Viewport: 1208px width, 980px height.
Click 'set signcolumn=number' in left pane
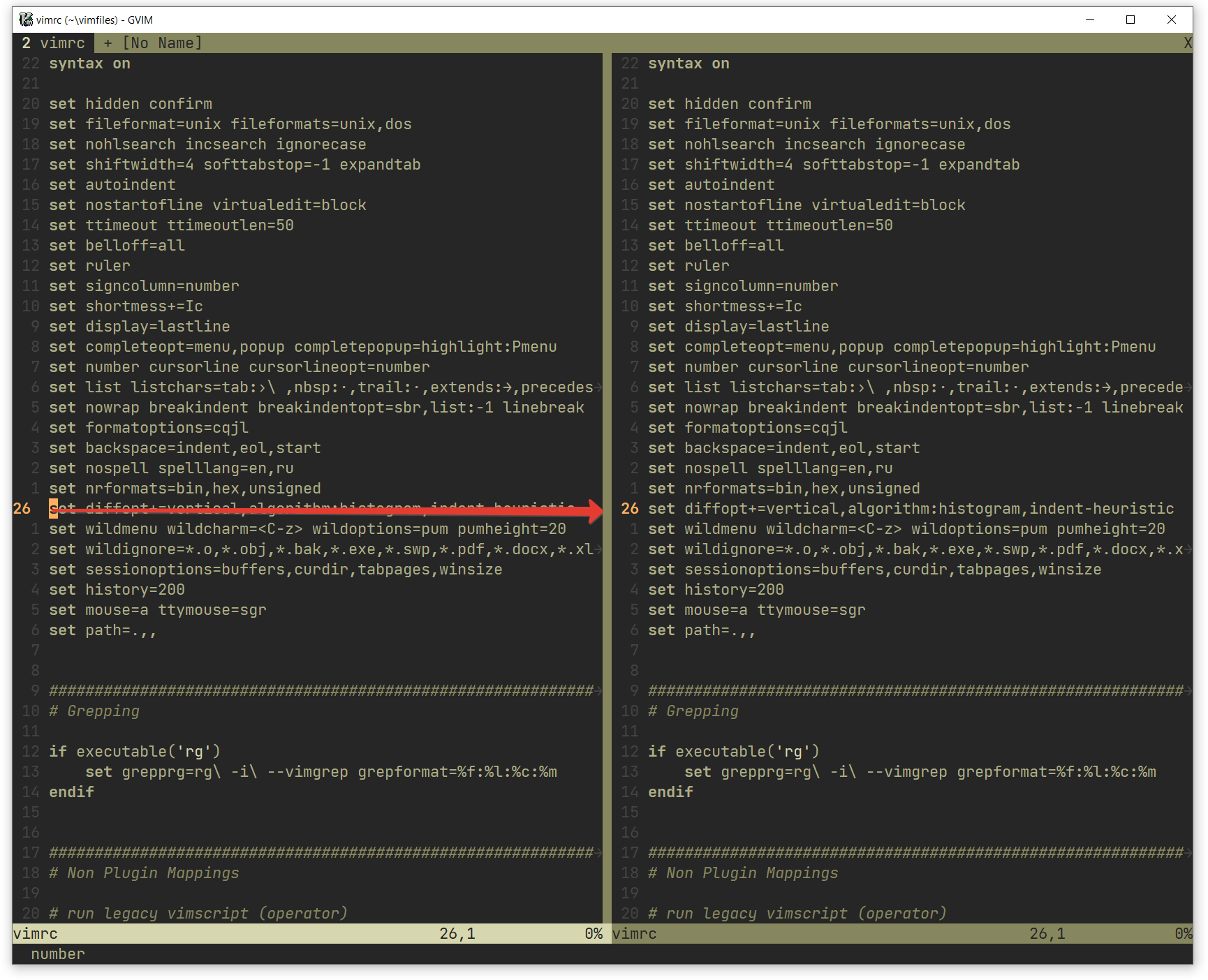[x=144, y=286]
